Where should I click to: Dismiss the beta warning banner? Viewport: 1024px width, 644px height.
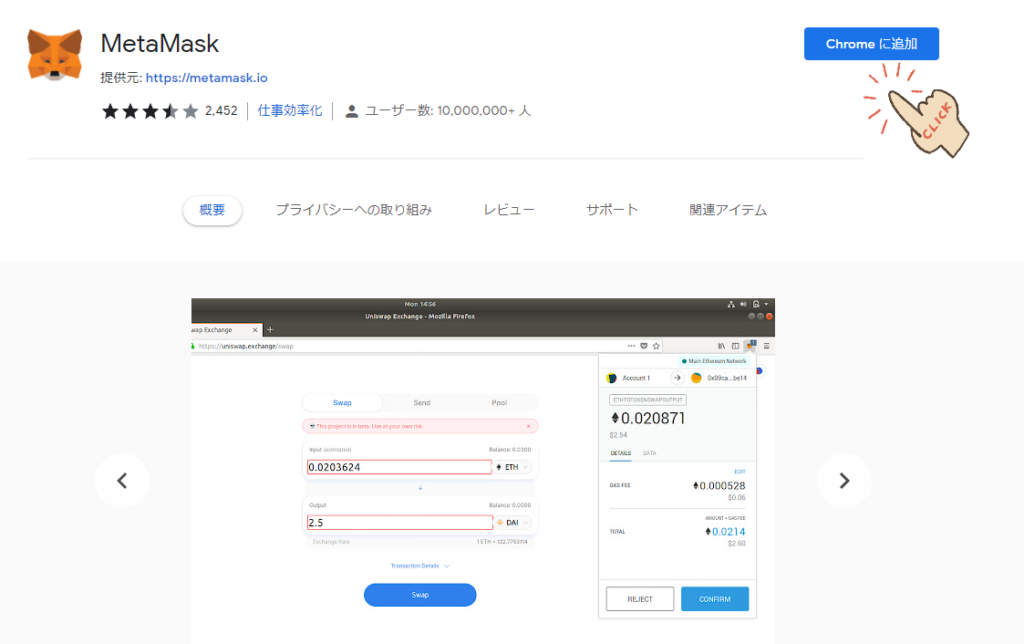528,427
